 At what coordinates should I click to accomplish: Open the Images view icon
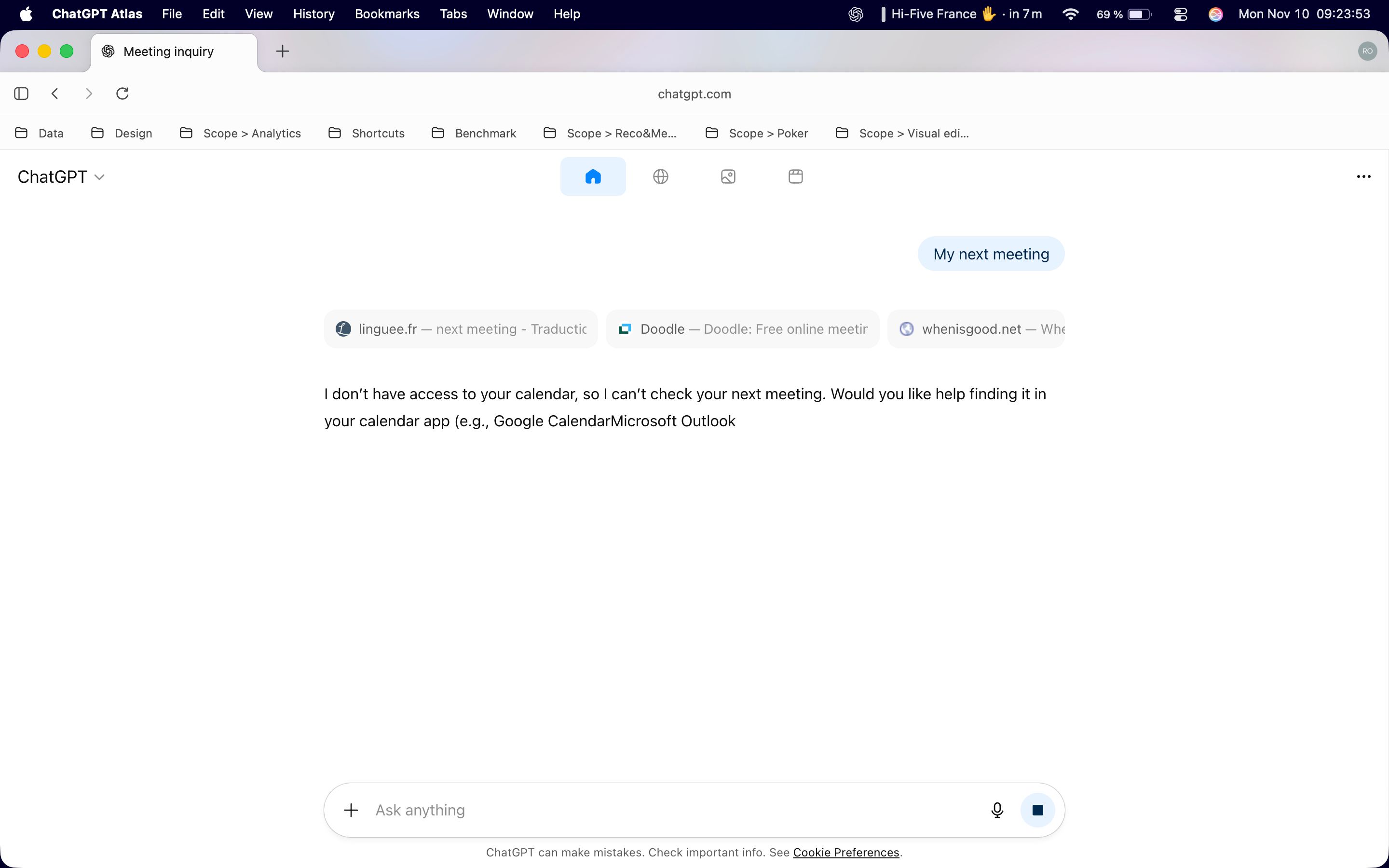pos(727,176)
